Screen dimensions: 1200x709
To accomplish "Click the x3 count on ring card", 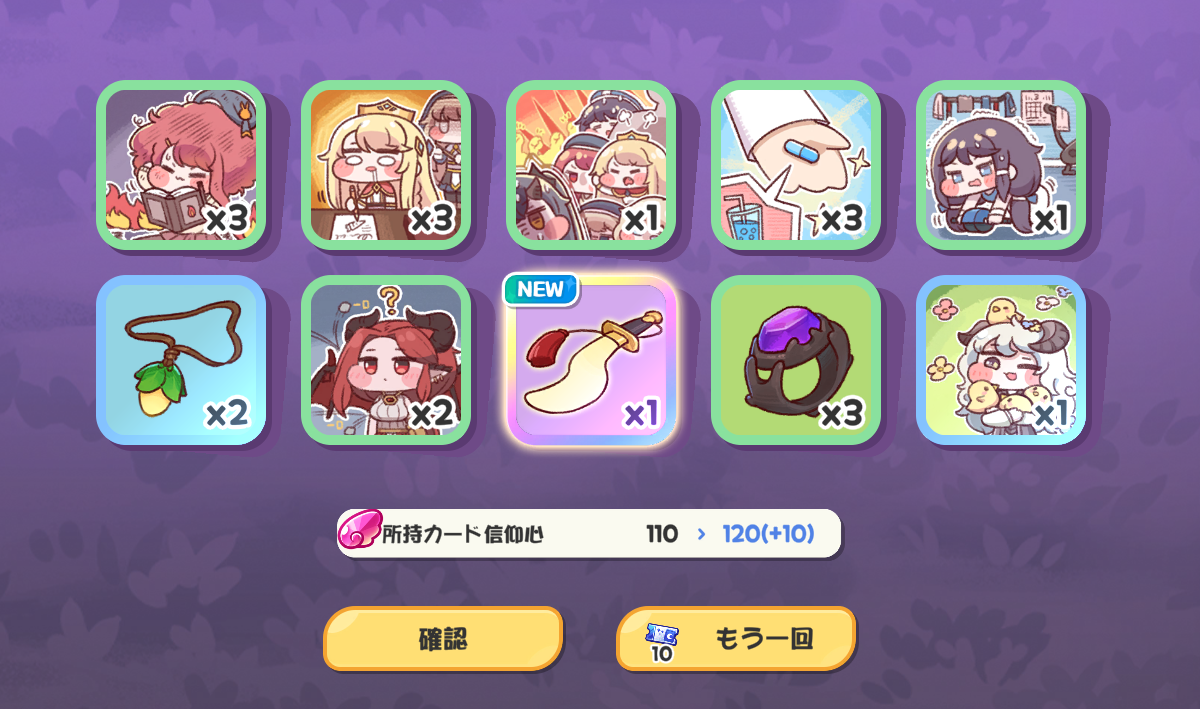I will click(x=841, y=413).
